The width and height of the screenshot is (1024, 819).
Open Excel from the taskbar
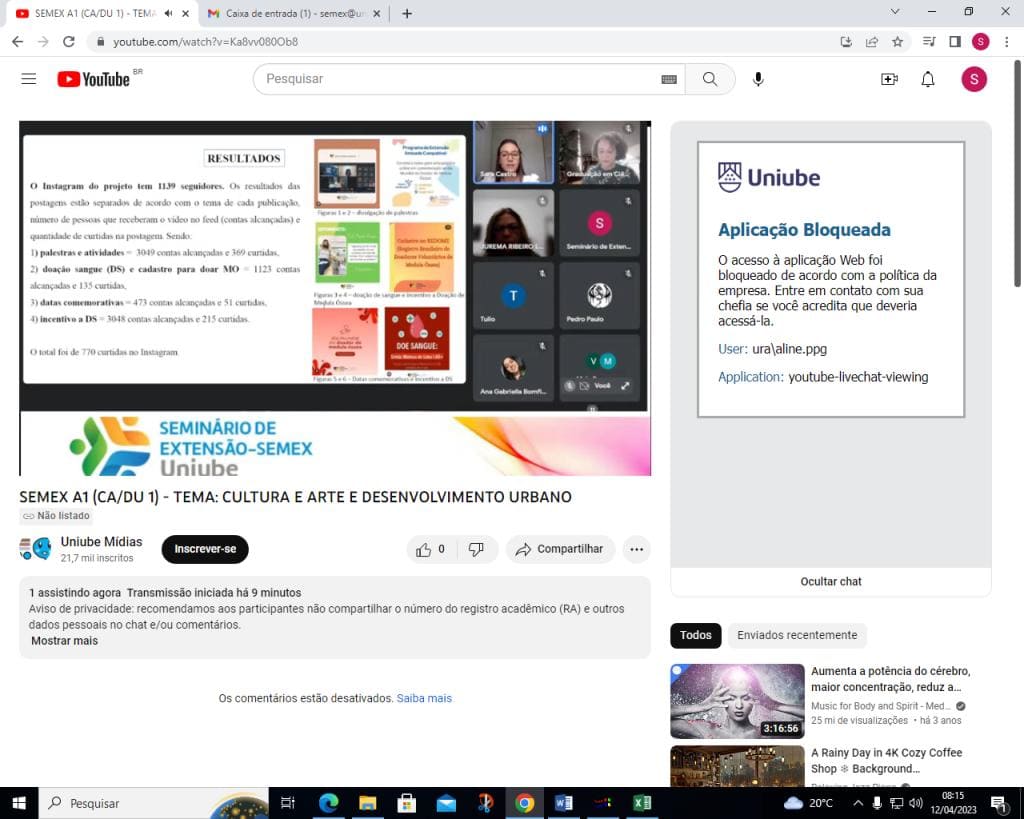coord(642,803)
